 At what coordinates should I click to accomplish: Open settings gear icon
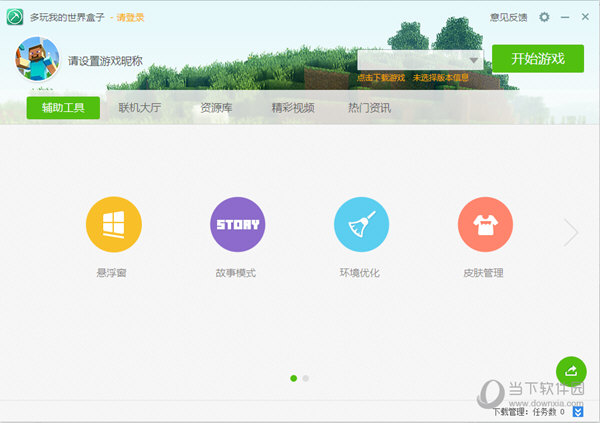pos(544,17)
